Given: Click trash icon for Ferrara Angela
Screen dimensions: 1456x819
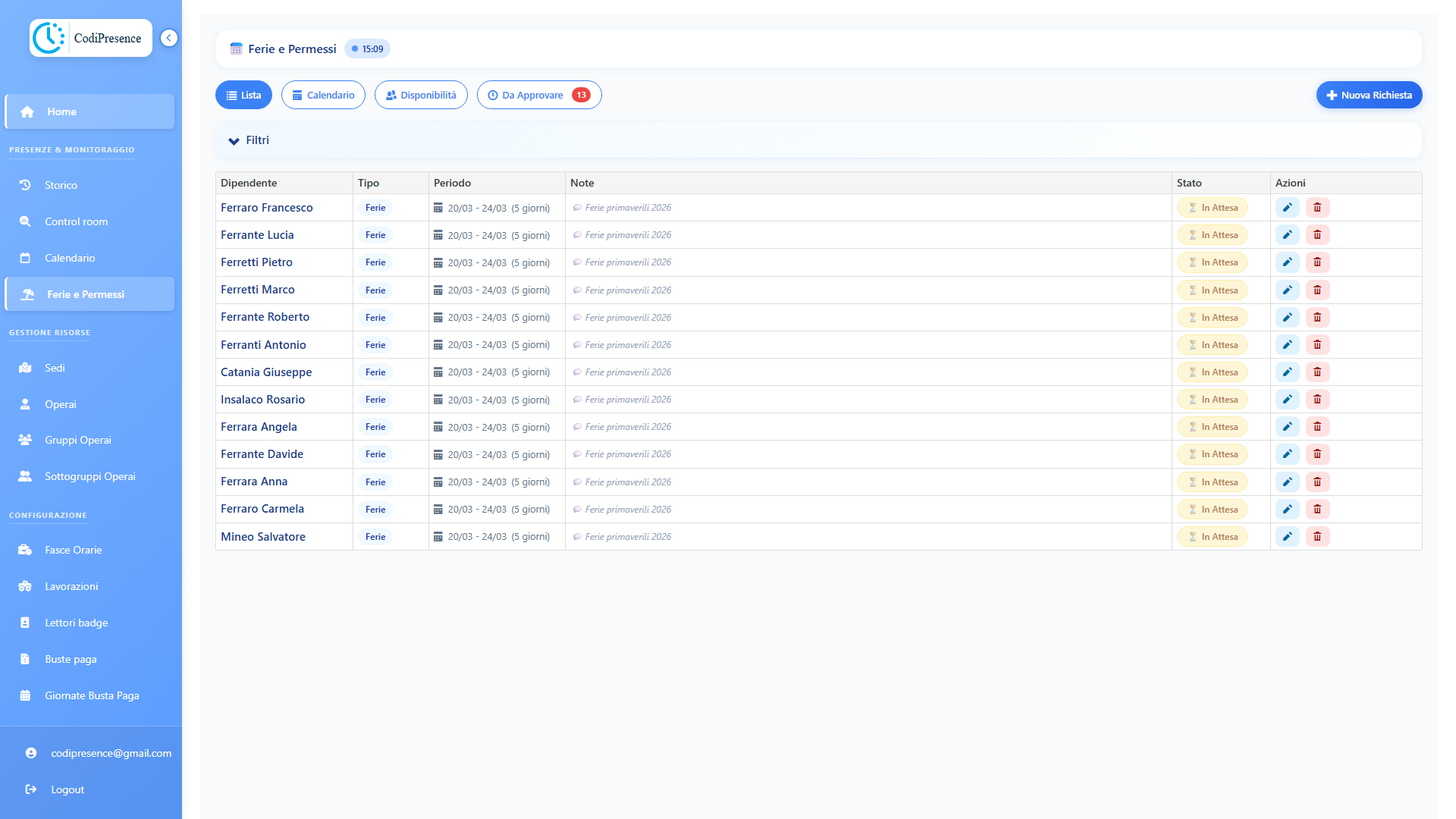Looking at the screenshot, I should 1317,427.
